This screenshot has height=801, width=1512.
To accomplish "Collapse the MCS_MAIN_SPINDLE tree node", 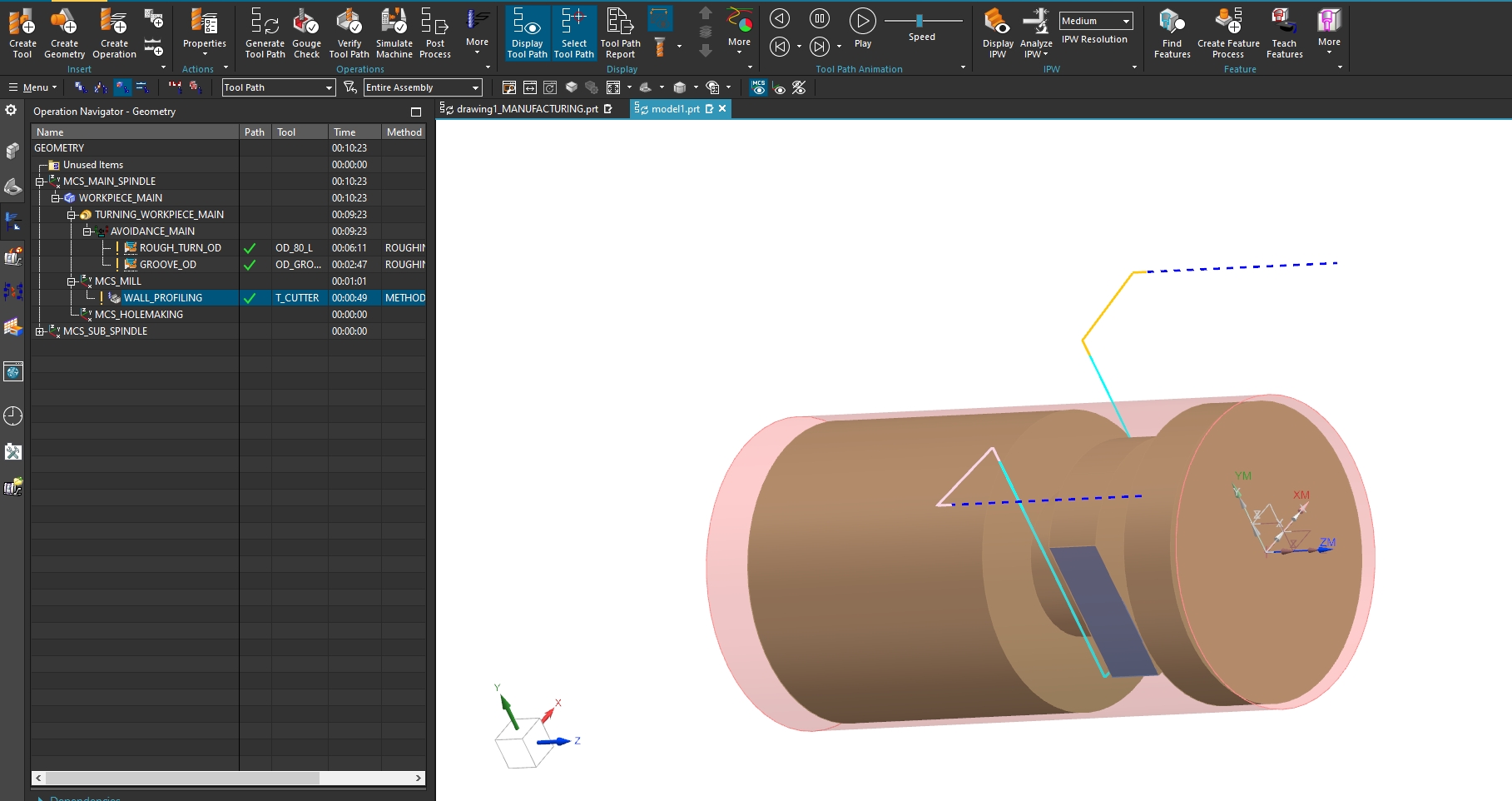I will pyautogui.click(x=39, y=182).
